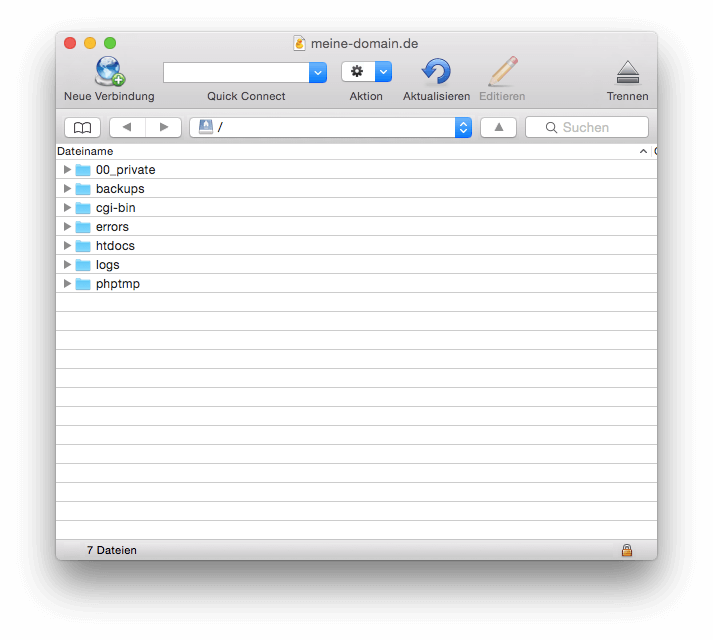
Task: Click the 00_private folder icon
Action: click(x=83, y=170)
